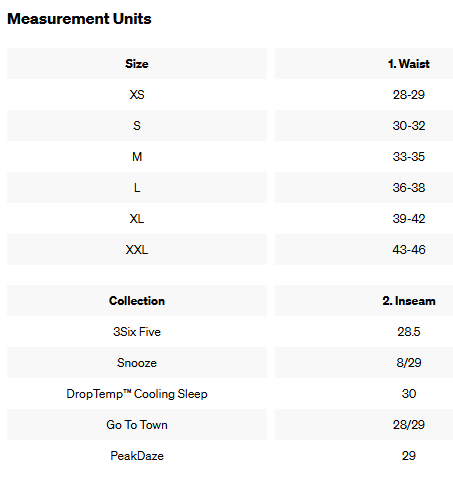Viewport: 453px width, 477px height.
Task: Click the 2. Inseam column header
Action: [364, 301]
